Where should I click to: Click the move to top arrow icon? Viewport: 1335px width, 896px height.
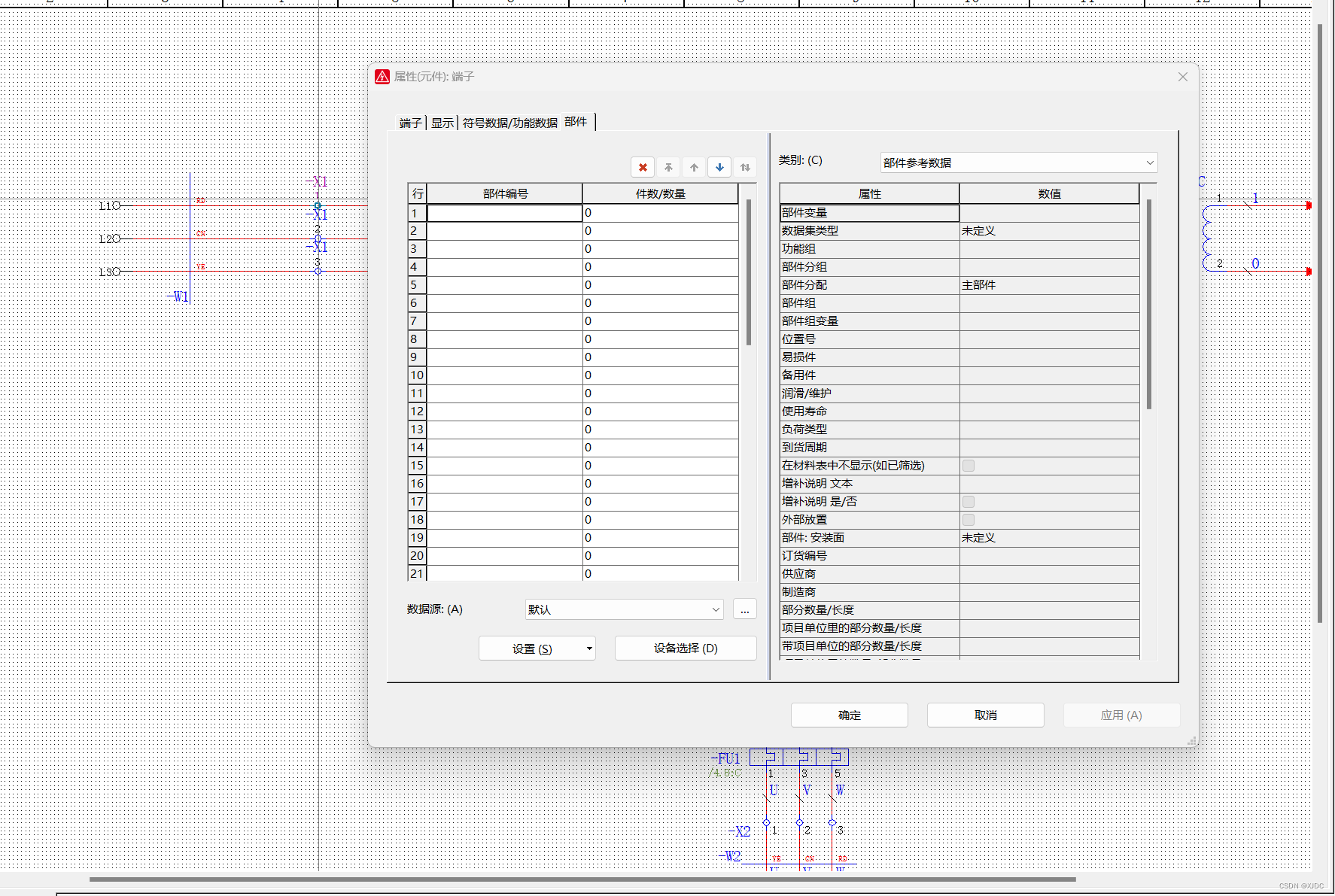click(x=668, y=167)
